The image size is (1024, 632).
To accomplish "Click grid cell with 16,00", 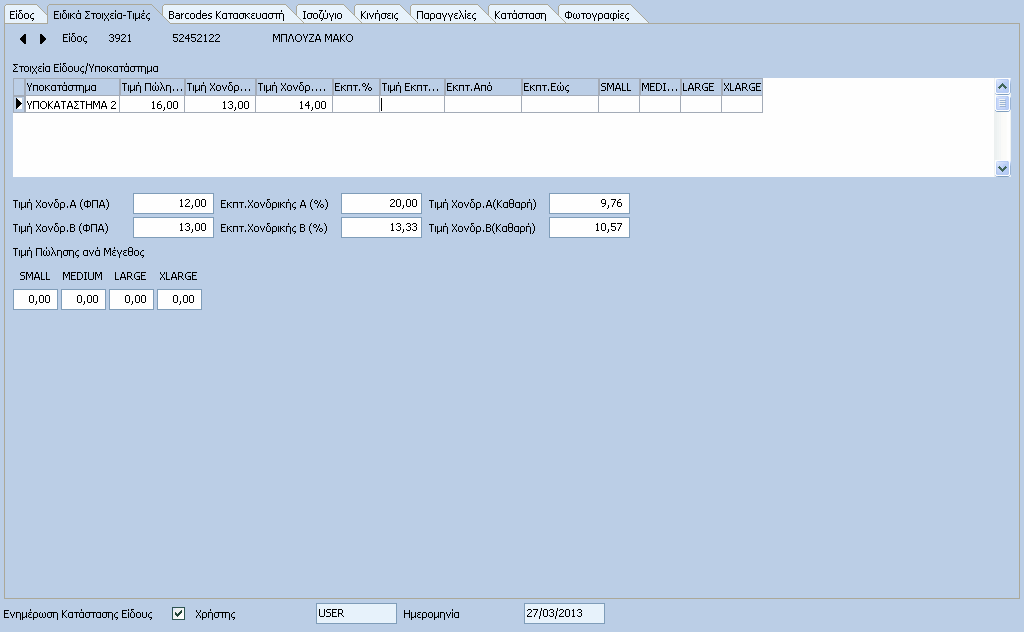I will (x=152, y=104).
